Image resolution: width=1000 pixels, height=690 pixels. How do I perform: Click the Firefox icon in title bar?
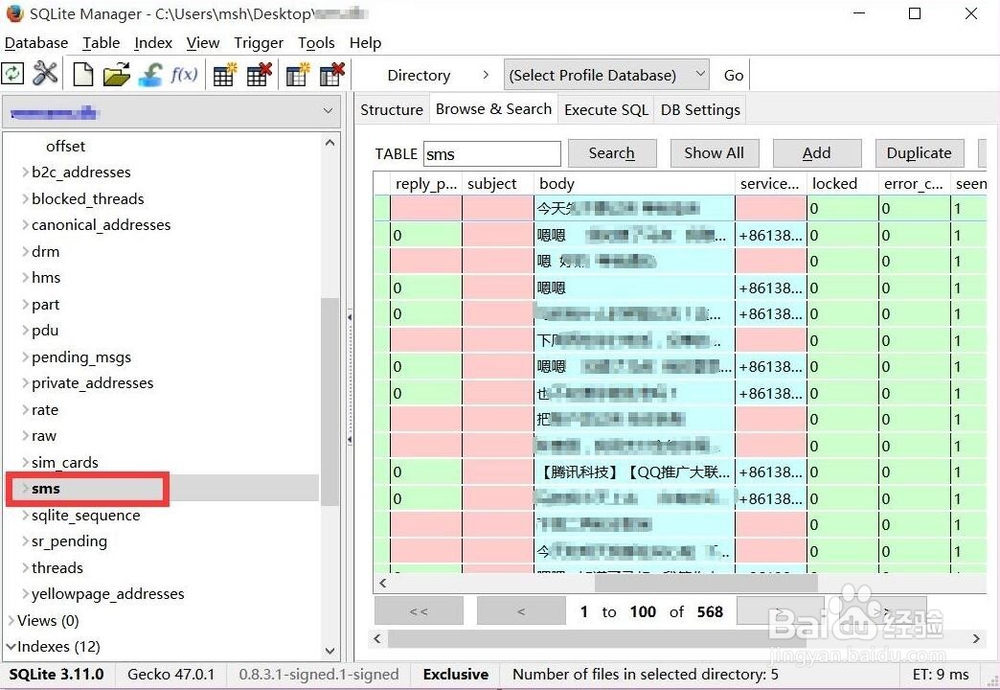tap(14, 13)
